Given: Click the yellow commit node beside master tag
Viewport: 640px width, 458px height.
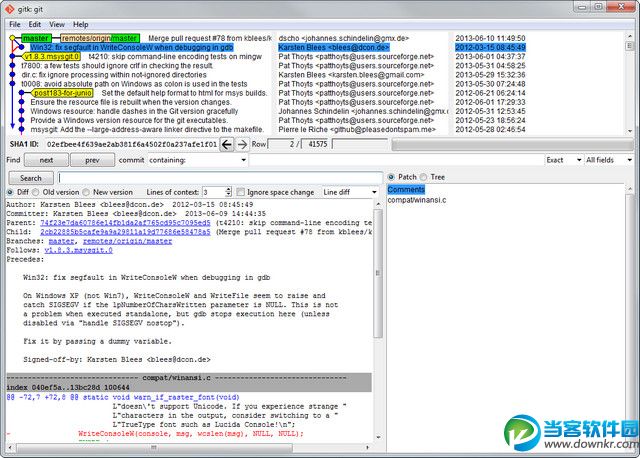Looking at the screenshot, I should [x=13, y=38].
